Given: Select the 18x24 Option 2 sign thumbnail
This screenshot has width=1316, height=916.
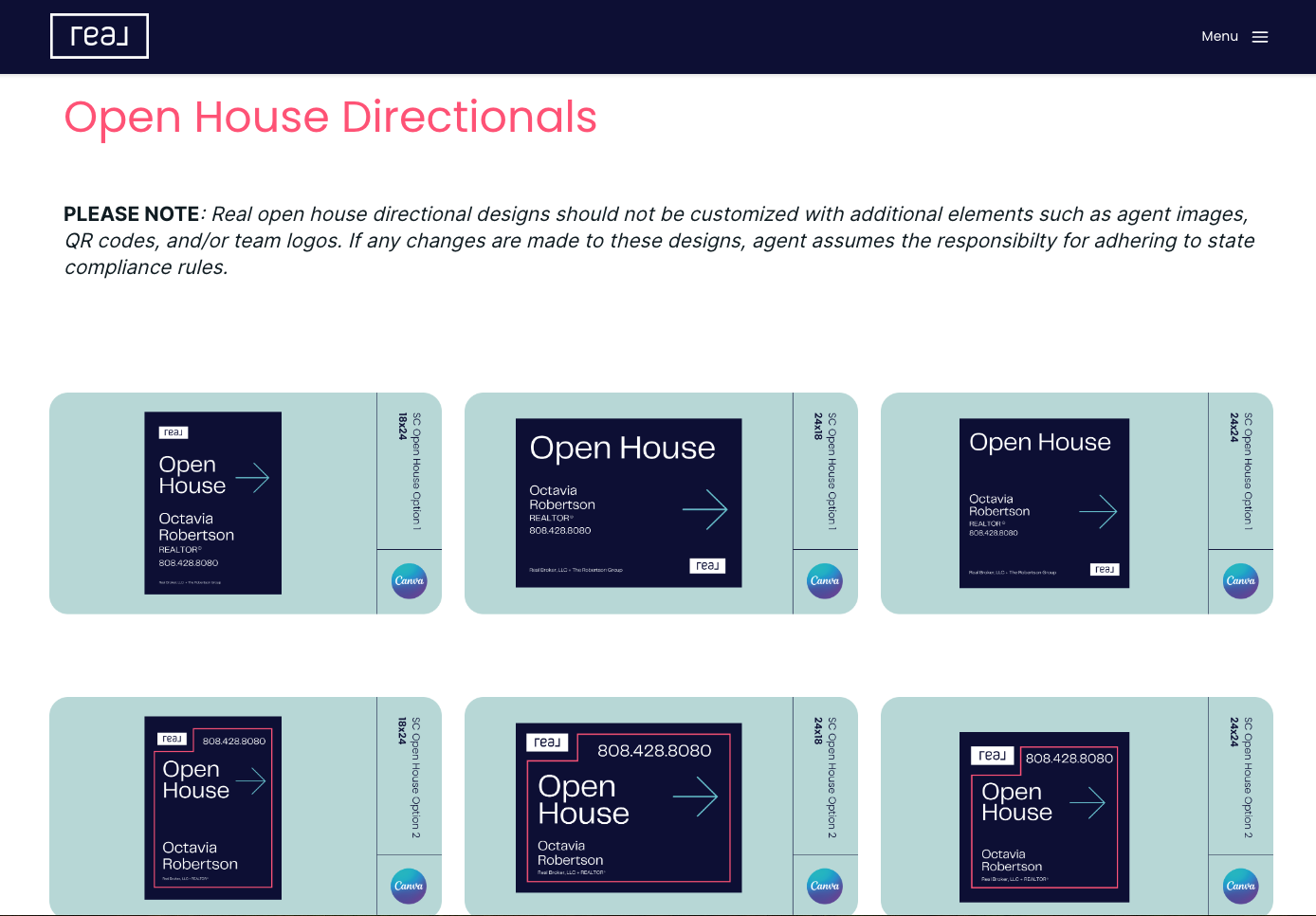Looking at the screenshot, I should [x=213, y=808].
